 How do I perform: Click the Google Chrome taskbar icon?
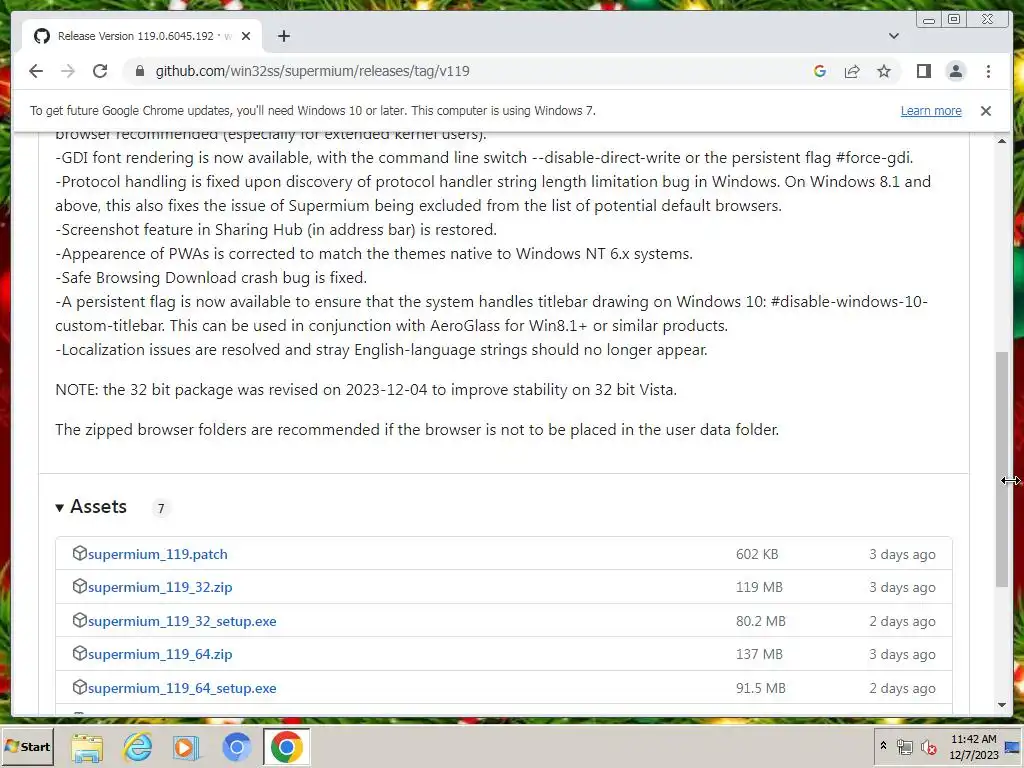[287, 747]
